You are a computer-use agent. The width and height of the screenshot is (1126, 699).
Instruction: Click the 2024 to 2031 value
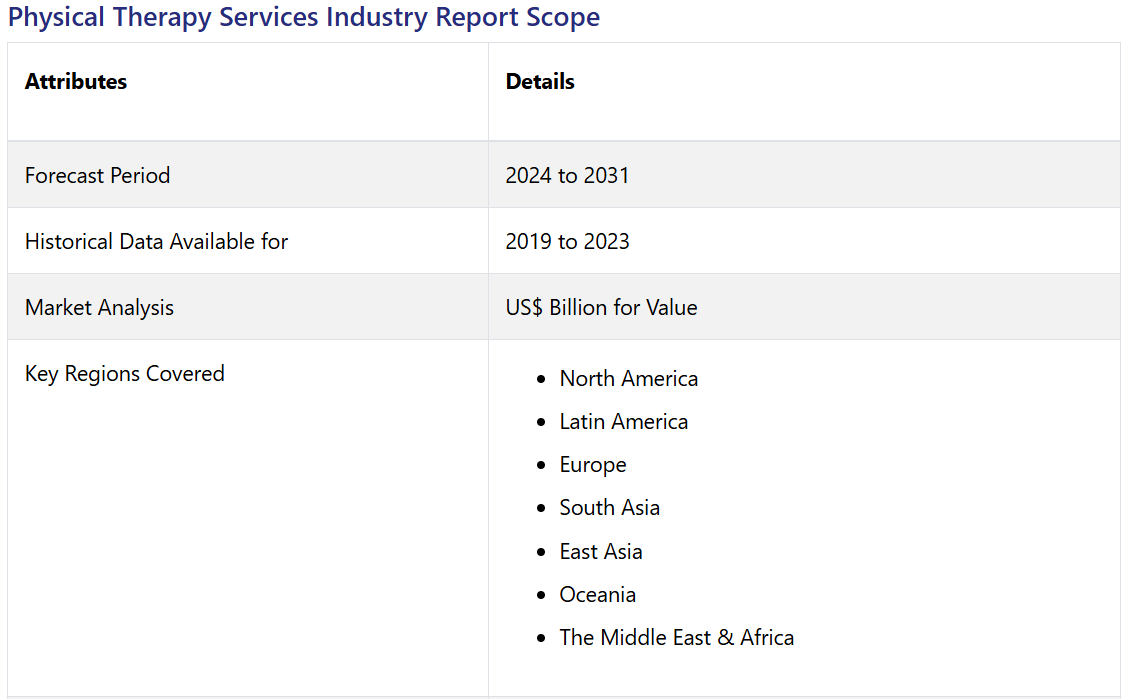pos(567,175)
